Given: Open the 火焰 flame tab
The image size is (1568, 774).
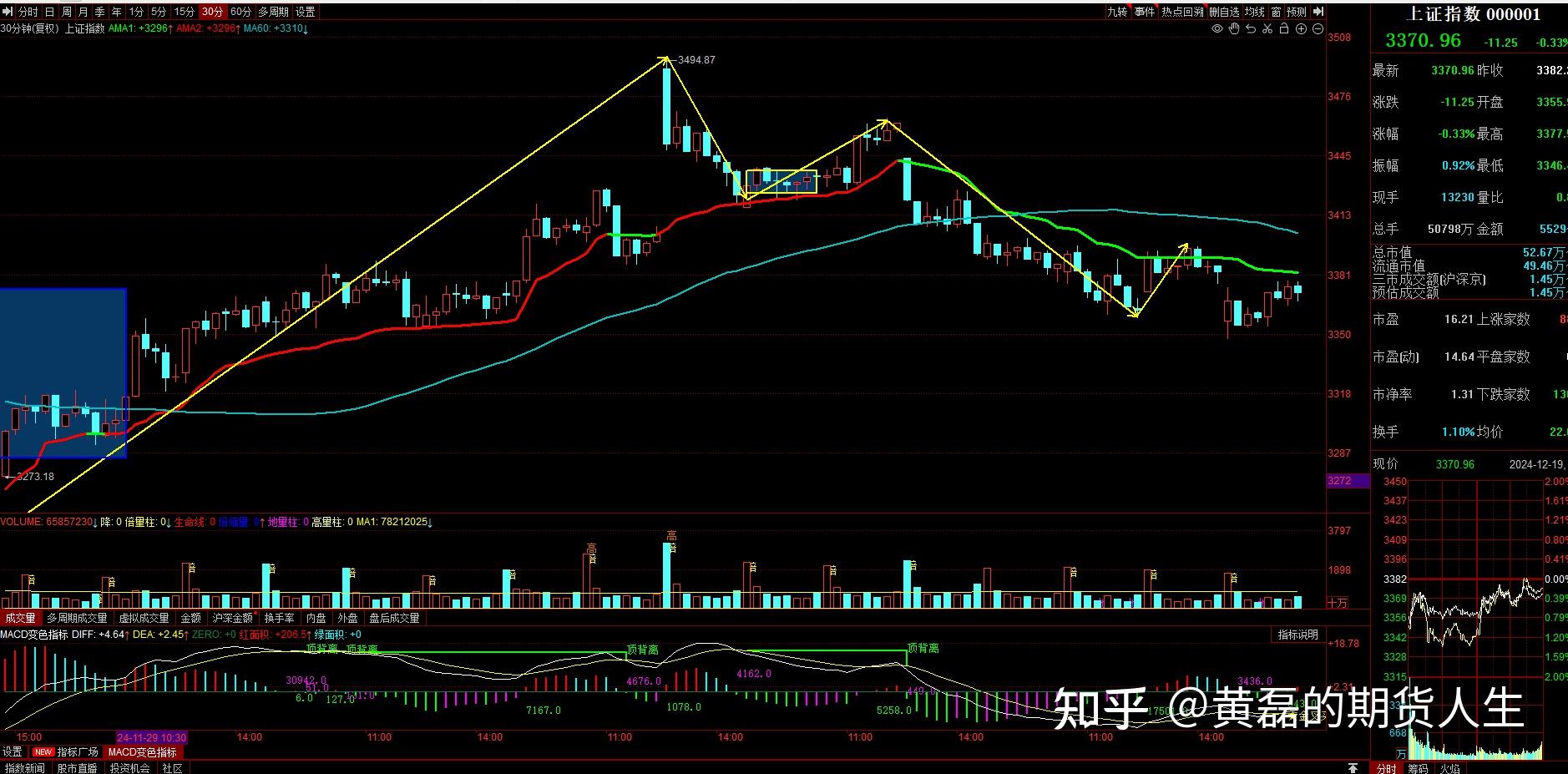Looking at the screenshot, I should [1449, 767].
